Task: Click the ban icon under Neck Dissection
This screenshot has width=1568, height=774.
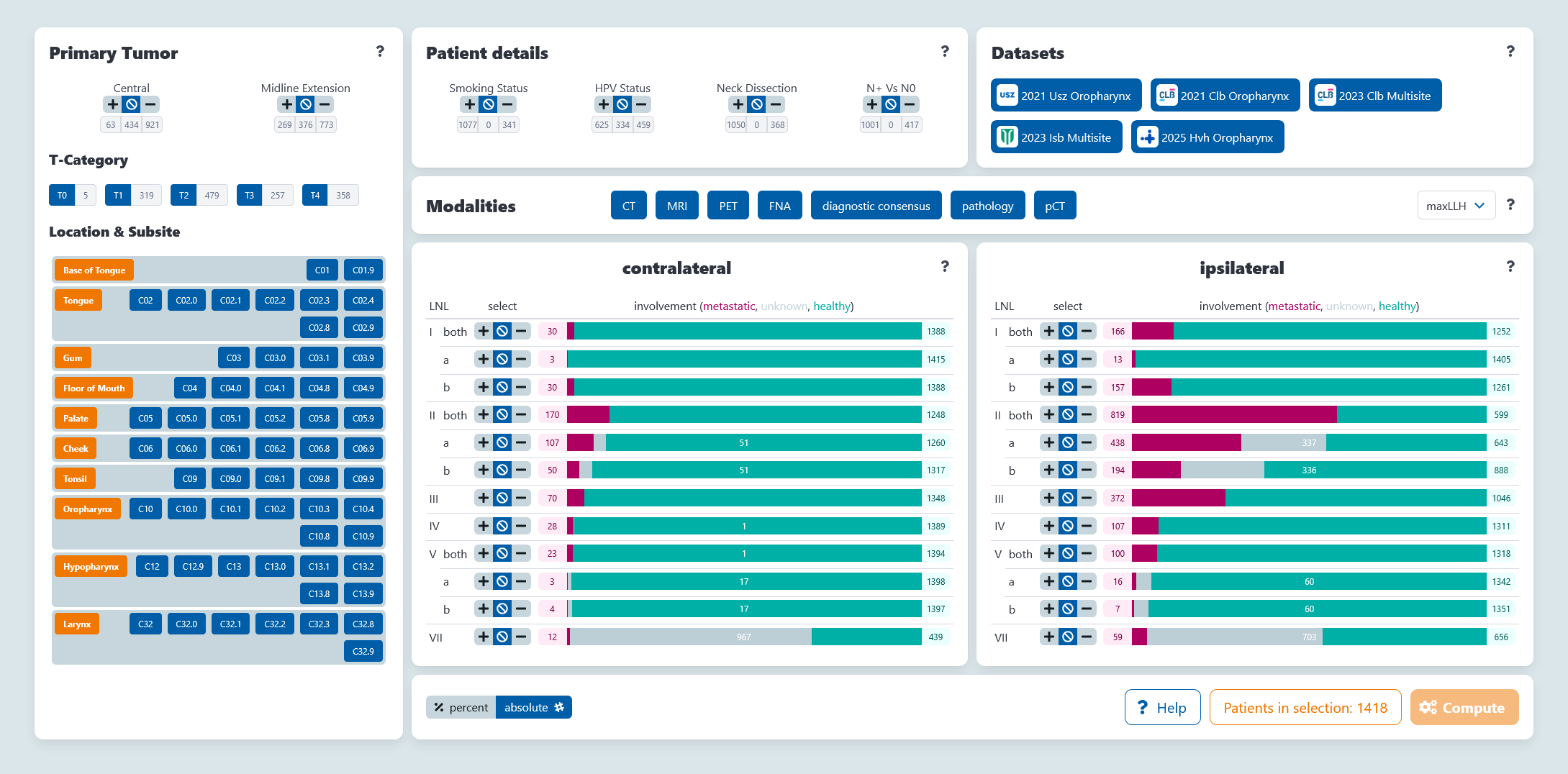Action: point(757,104)
